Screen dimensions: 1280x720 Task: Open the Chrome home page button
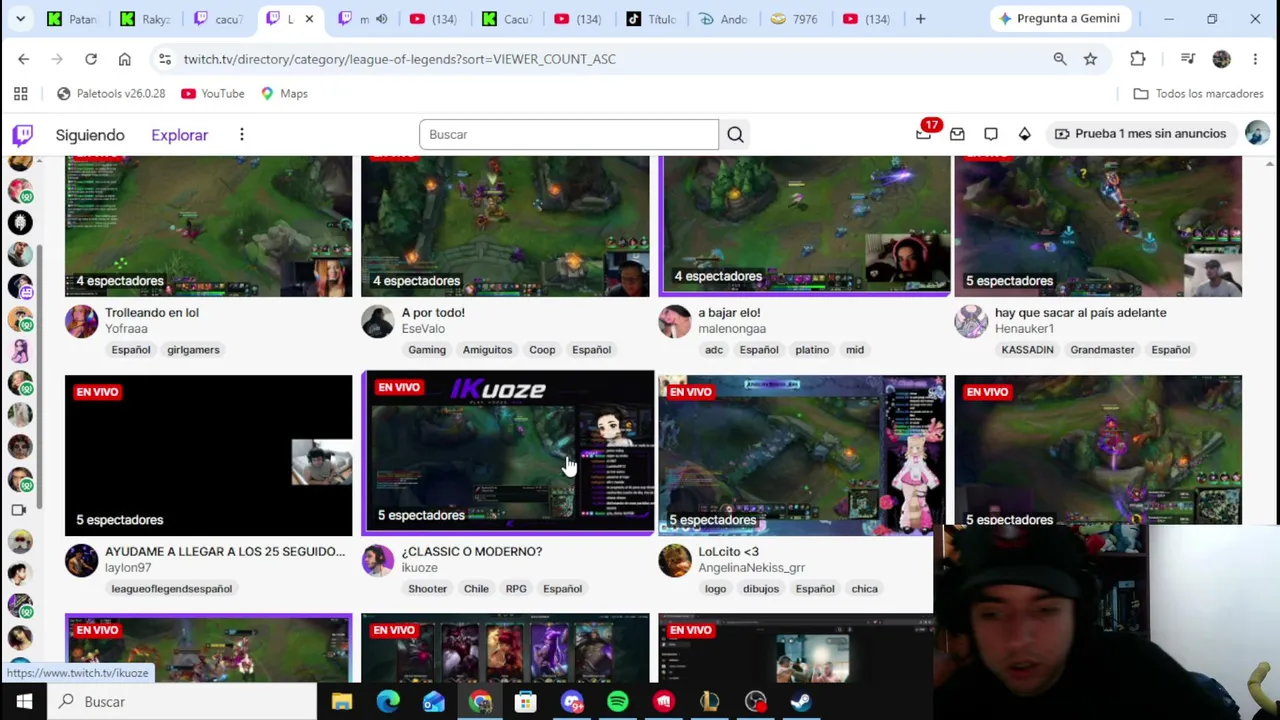pos(125,59)
